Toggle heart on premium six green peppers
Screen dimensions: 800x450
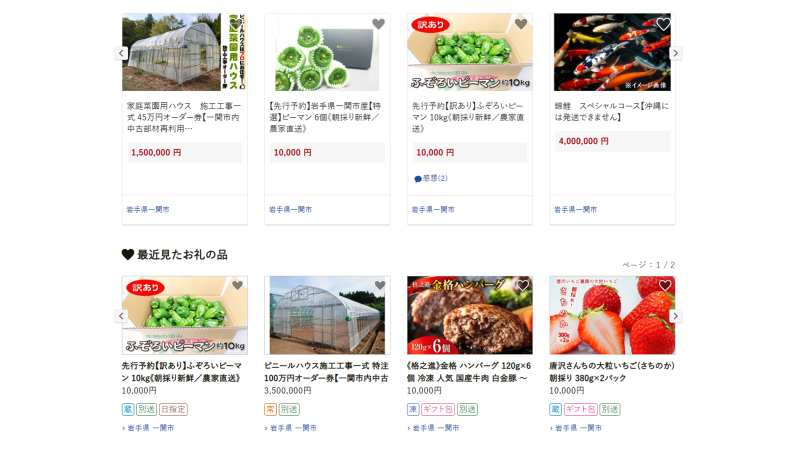pyautogui.click(x=378, y=24)
